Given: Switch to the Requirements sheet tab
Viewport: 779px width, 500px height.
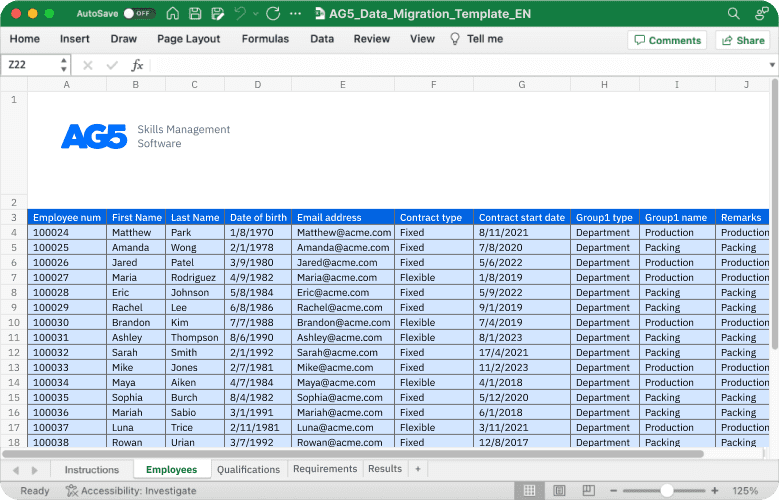Looking at the screenshot, I should click(325, 469).
